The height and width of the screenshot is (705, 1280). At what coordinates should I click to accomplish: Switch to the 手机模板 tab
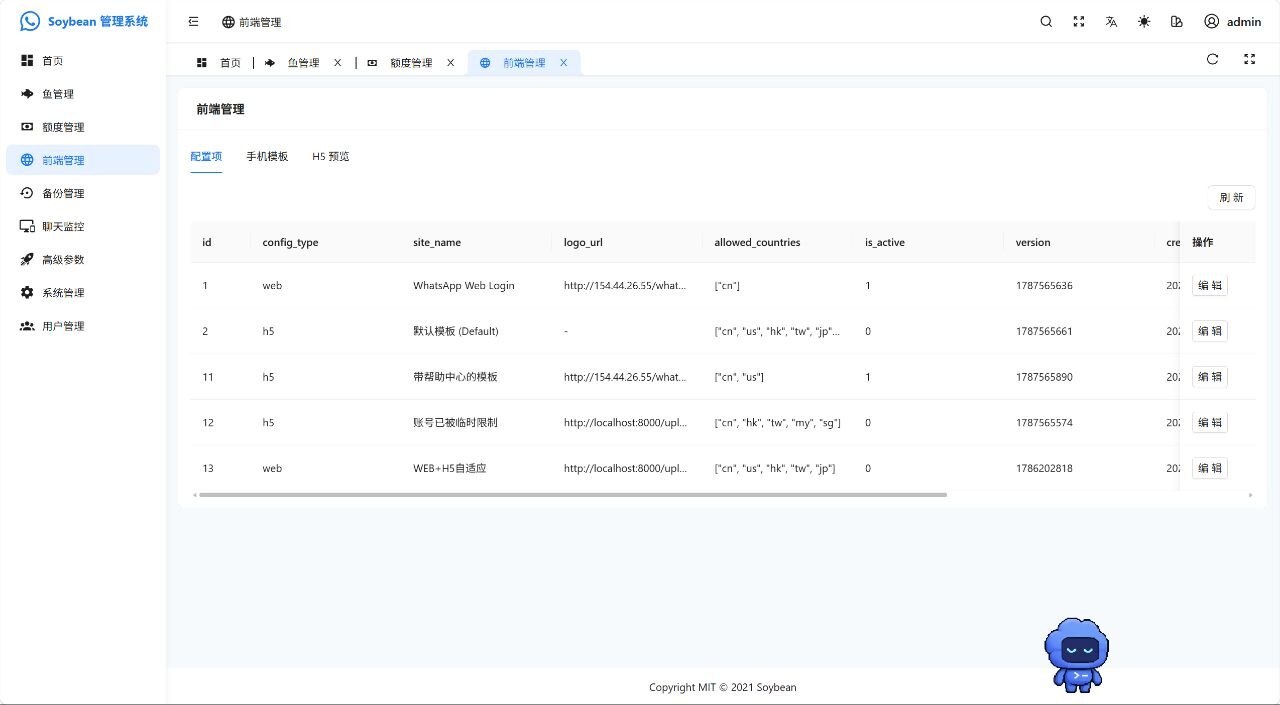tap(267, 156)
